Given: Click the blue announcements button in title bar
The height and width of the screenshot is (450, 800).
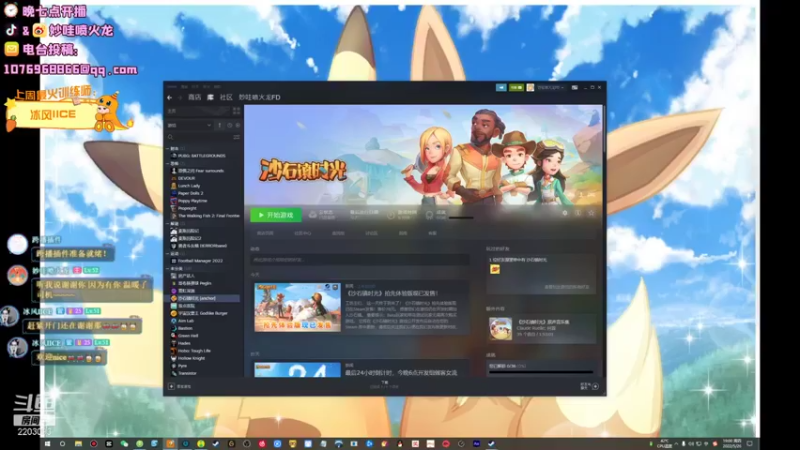Looking at the screenshot, I should tap(501, 88).
